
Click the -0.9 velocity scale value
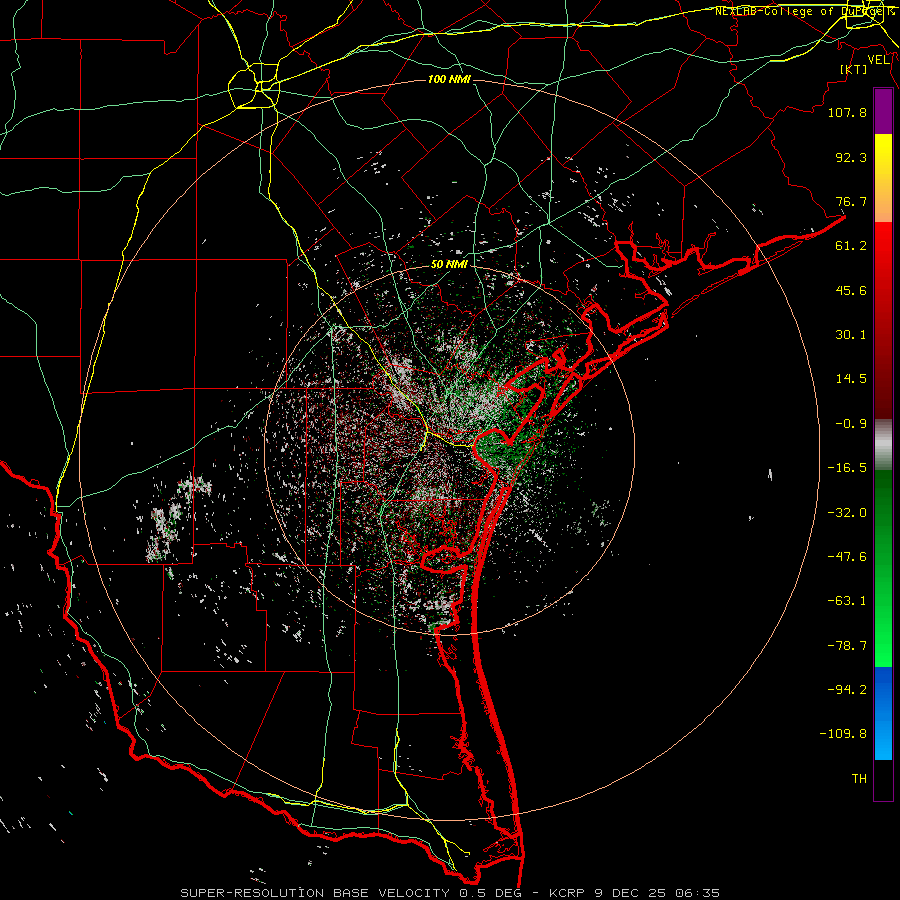[x=851, y=424]
